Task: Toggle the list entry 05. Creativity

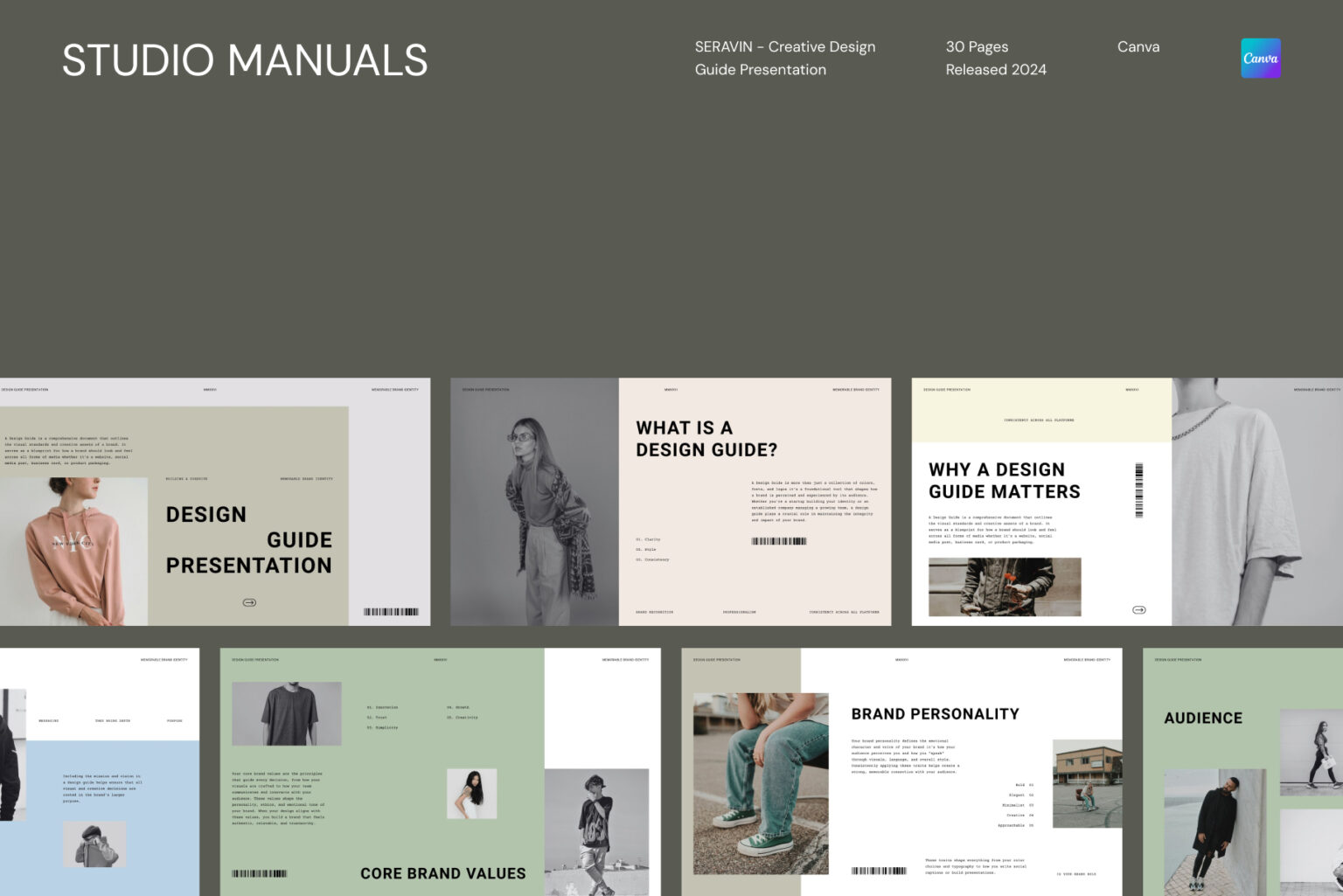Action: click(464, 717)
